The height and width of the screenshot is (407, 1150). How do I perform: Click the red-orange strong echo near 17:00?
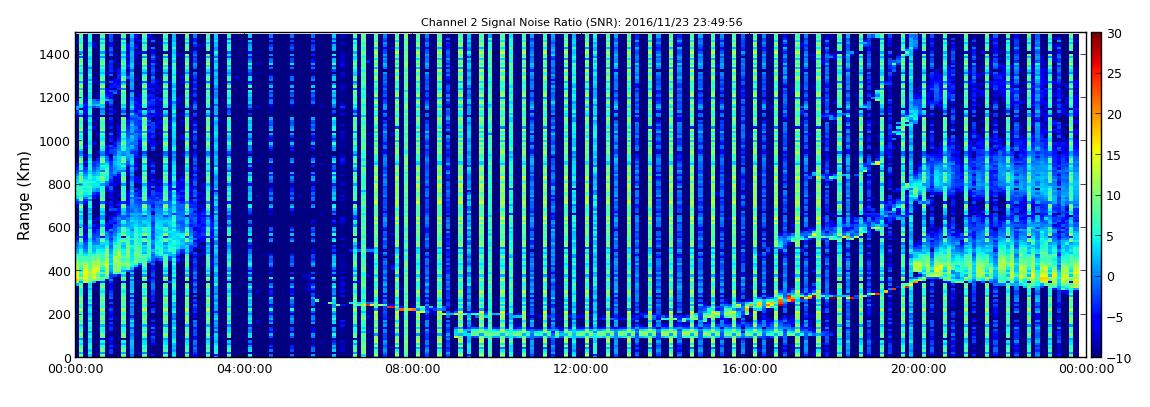(x=785, y=299)
